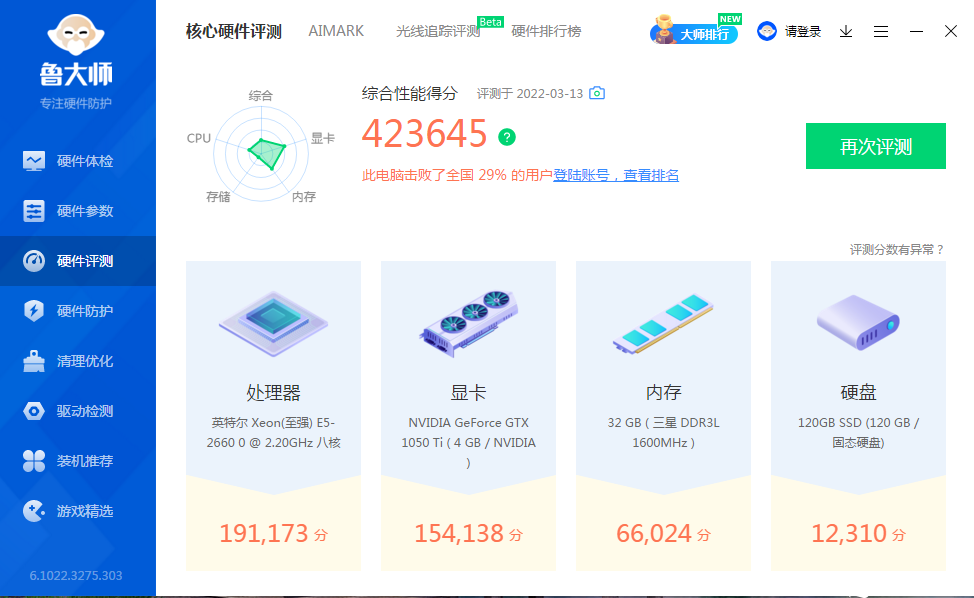Image resolution: width=974 pixels, height=598 pixels.
Task: Click version number 6.1022.3275.303
Action: 76,576
